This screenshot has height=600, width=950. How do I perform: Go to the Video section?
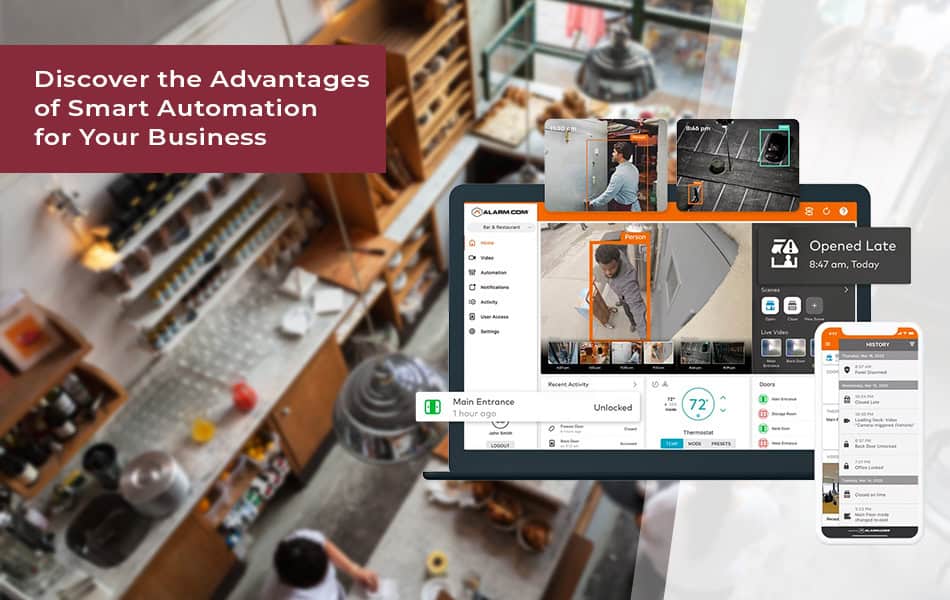coord(486,257)
